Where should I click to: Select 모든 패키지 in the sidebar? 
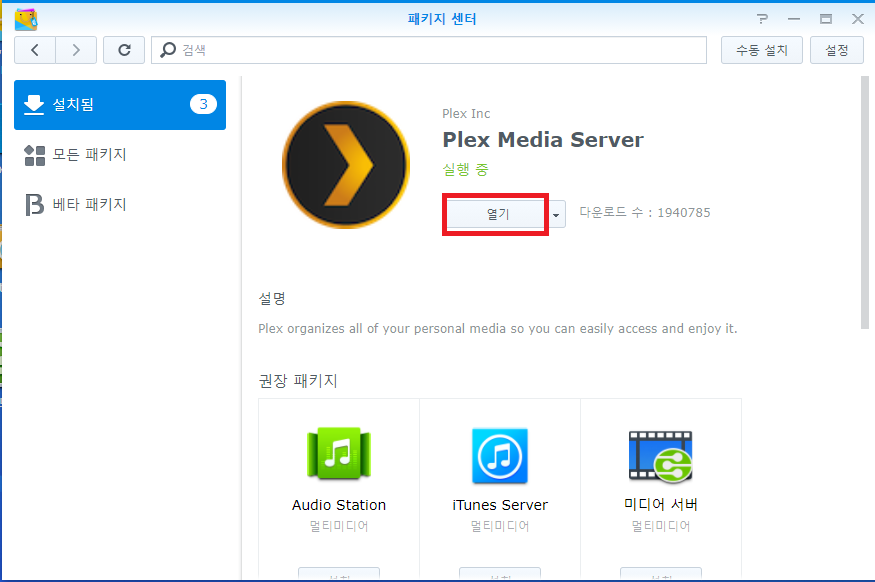point(120,155)
